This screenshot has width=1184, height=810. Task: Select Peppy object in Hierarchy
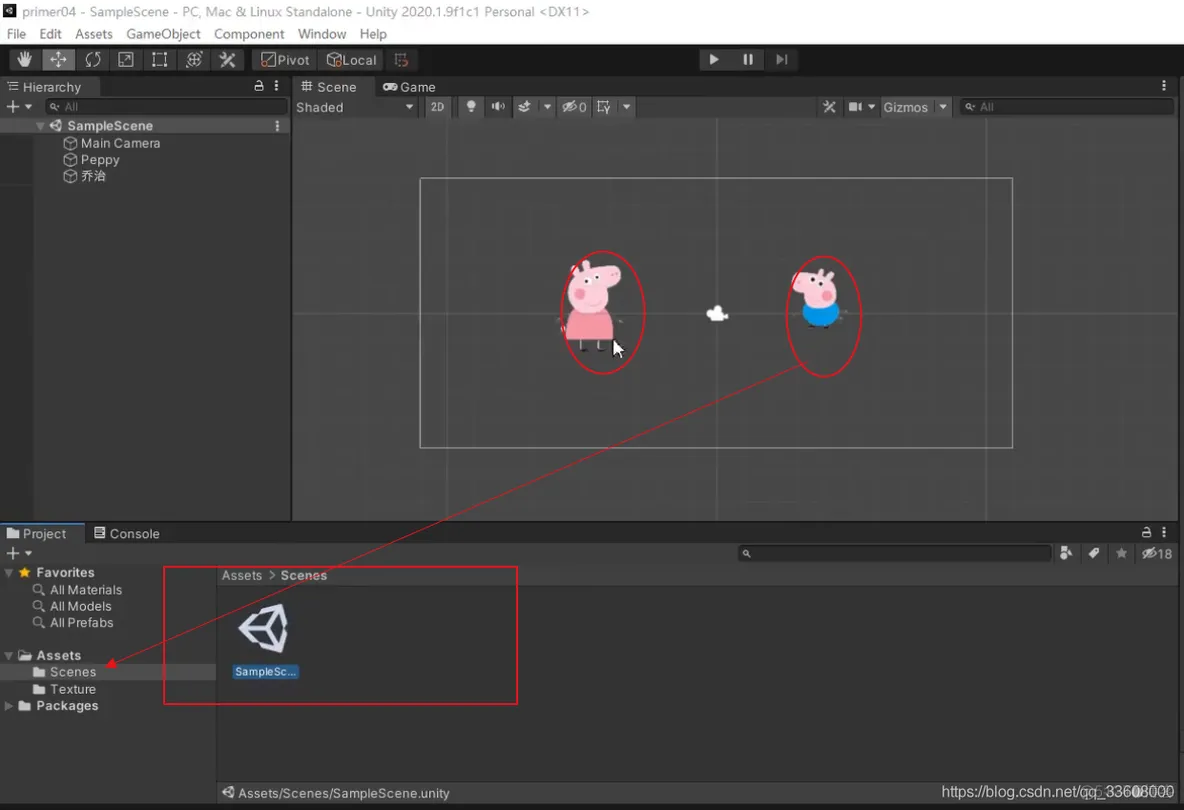coord(100,159)
